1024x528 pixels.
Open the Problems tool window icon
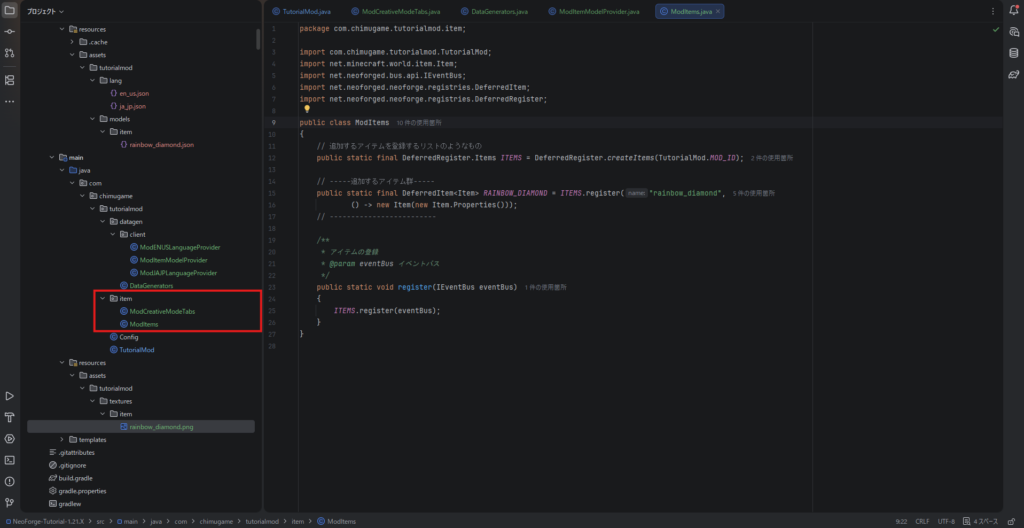coord(9,481)
